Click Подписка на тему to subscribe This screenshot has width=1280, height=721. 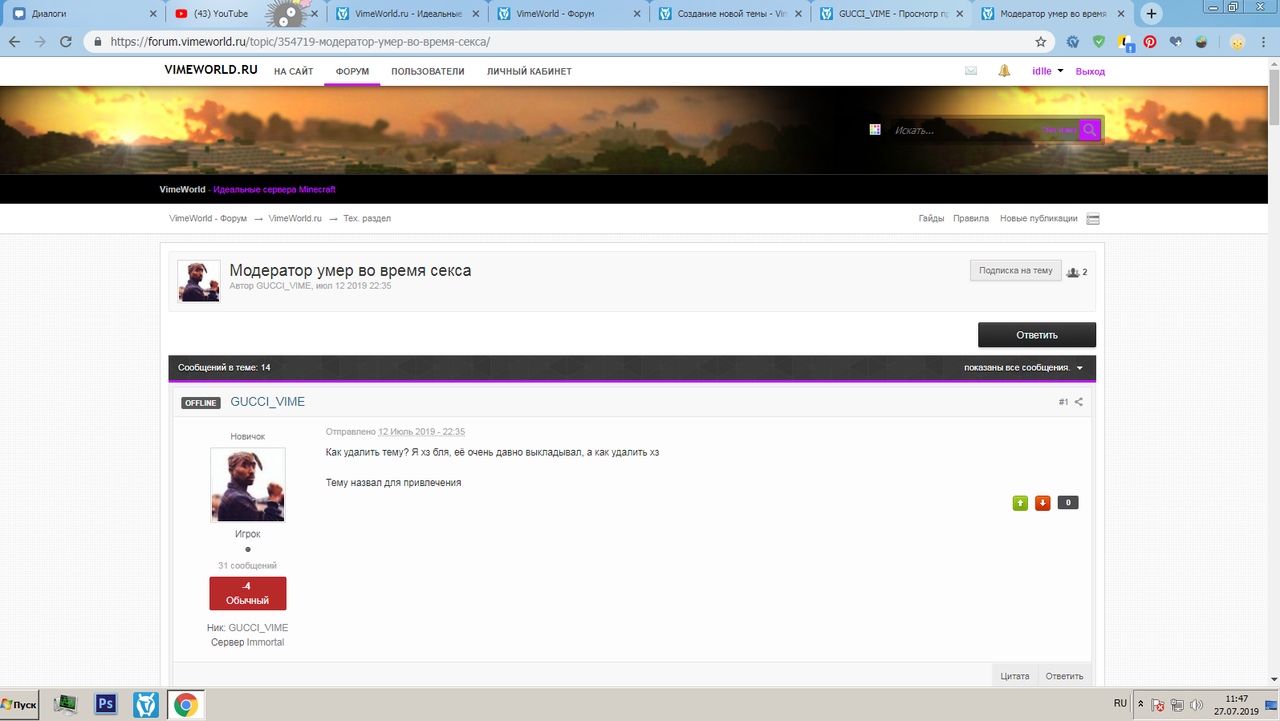[1015, 270]
